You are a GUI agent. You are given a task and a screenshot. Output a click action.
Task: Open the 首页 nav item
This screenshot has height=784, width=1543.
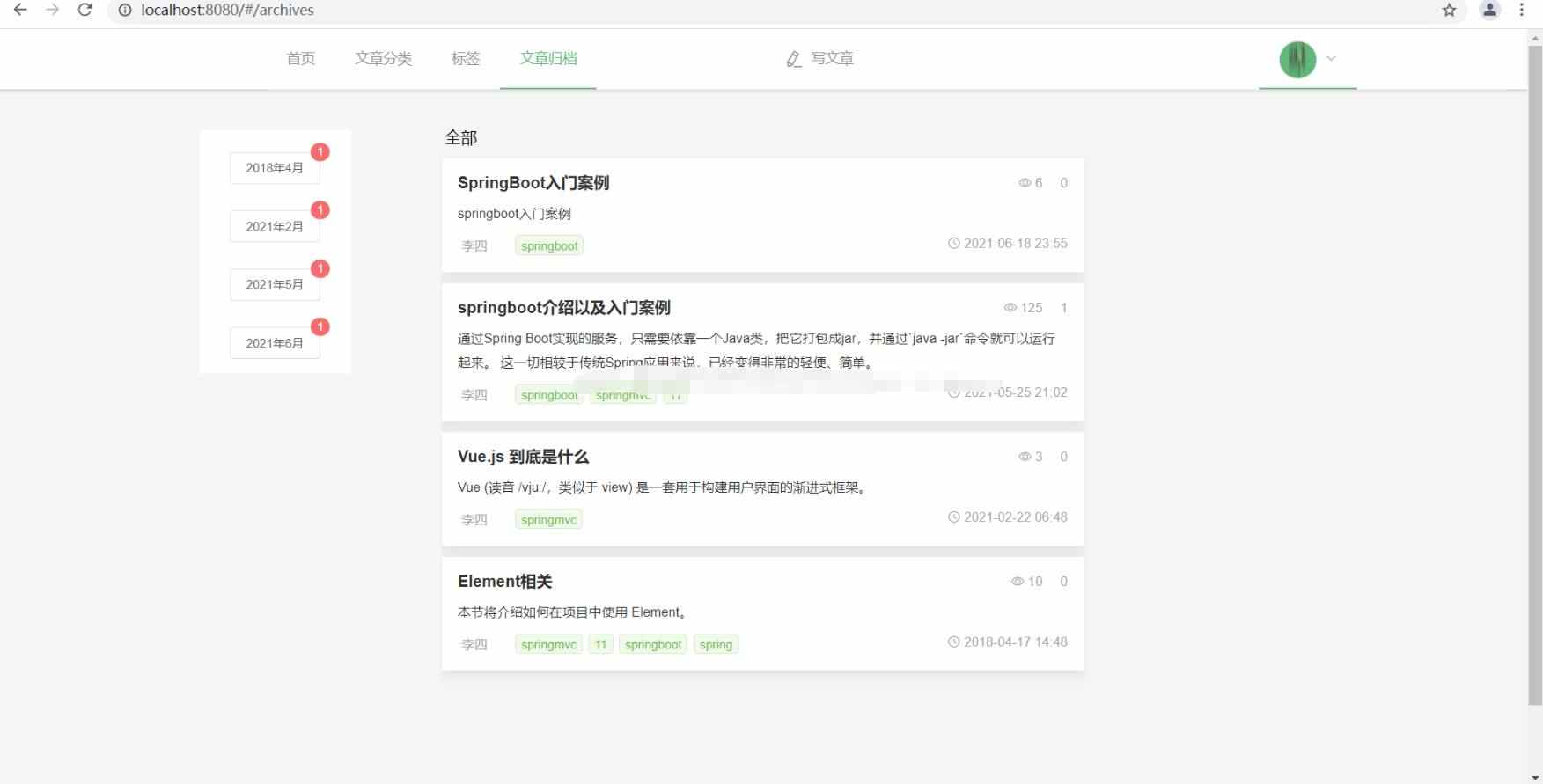tap(301, 58)
